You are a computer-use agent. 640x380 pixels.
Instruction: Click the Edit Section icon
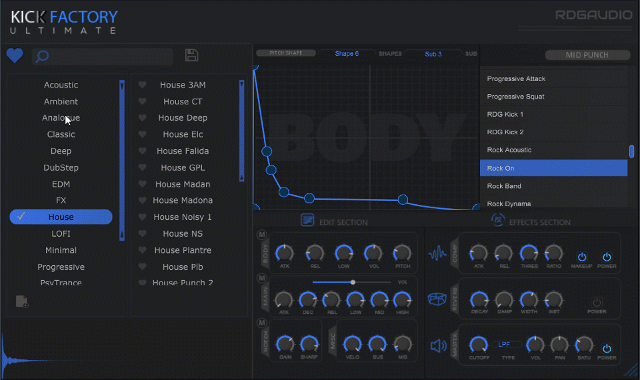[x=307, y=220]
